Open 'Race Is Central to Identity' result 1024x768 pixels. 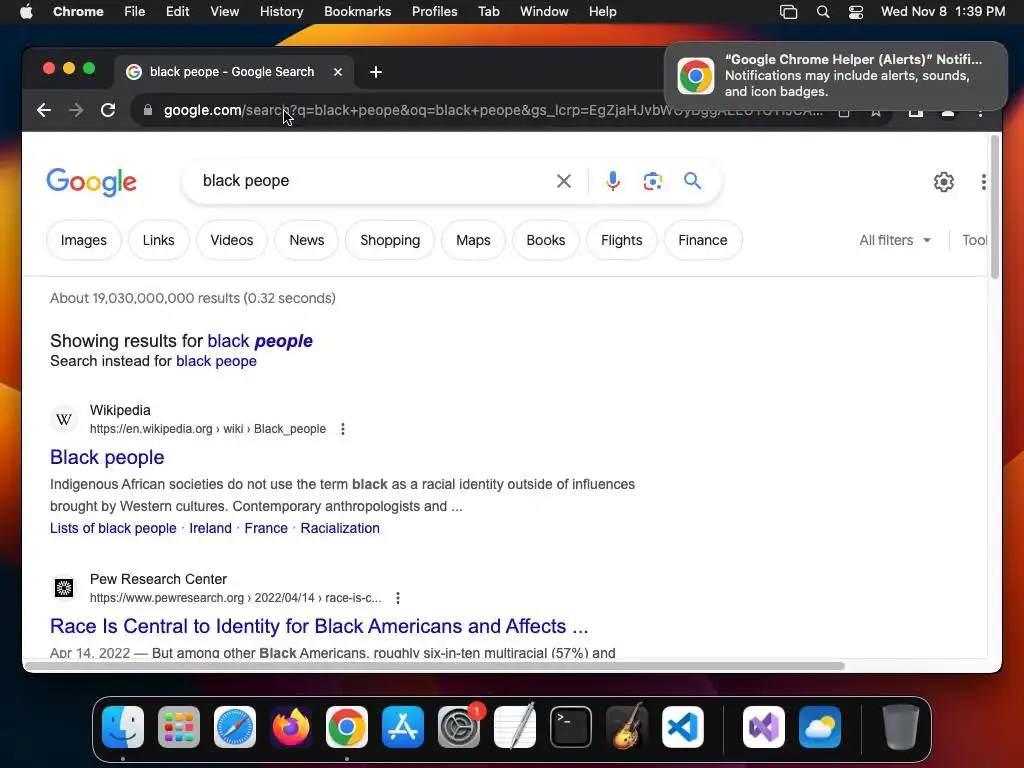[x=319, y=626]
